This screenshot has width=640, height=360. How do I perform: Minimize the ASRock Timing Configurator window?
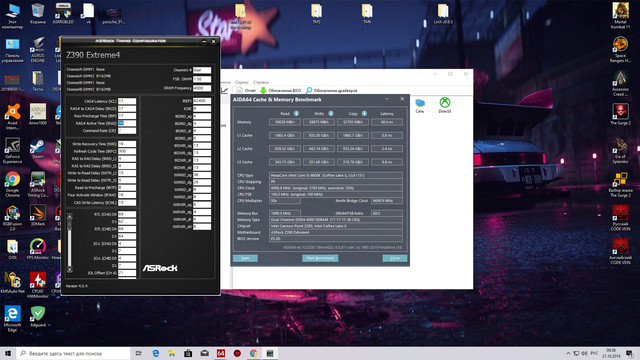tap(204, 41)
